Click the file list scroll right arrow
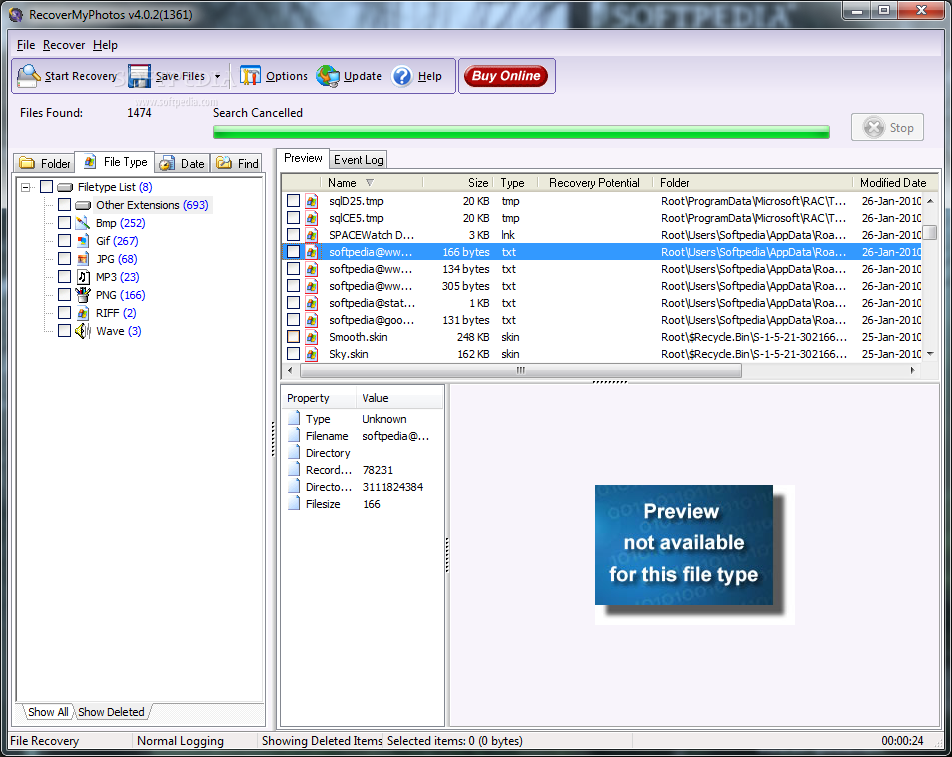The width and height of the screenshot is (952, 757). (x=913, y=370)
